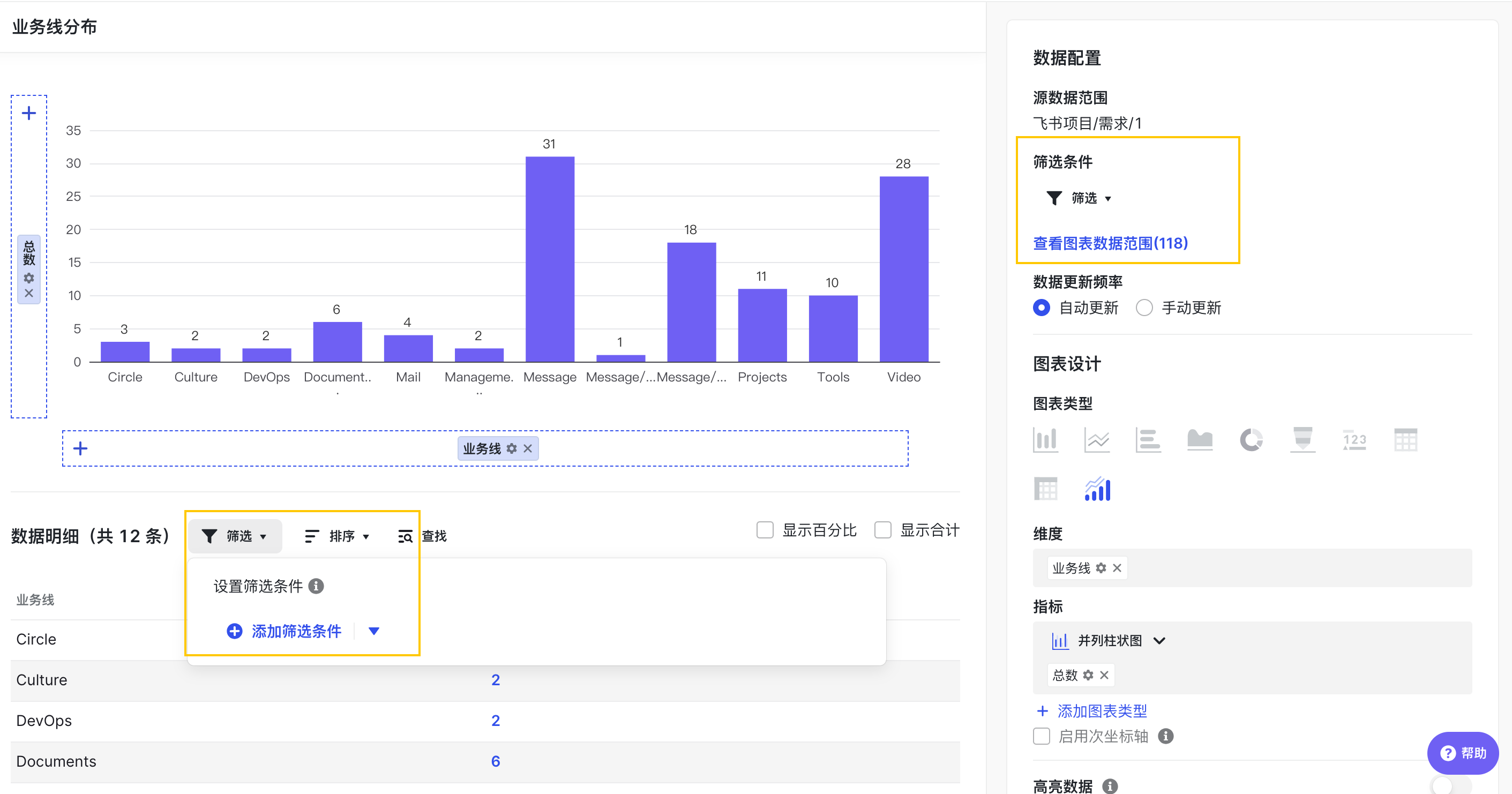Image resolution: width=1512 pixels, height=794 pixels.
Task: Click the Tools bar labeled 10
Action: (834, 328)
